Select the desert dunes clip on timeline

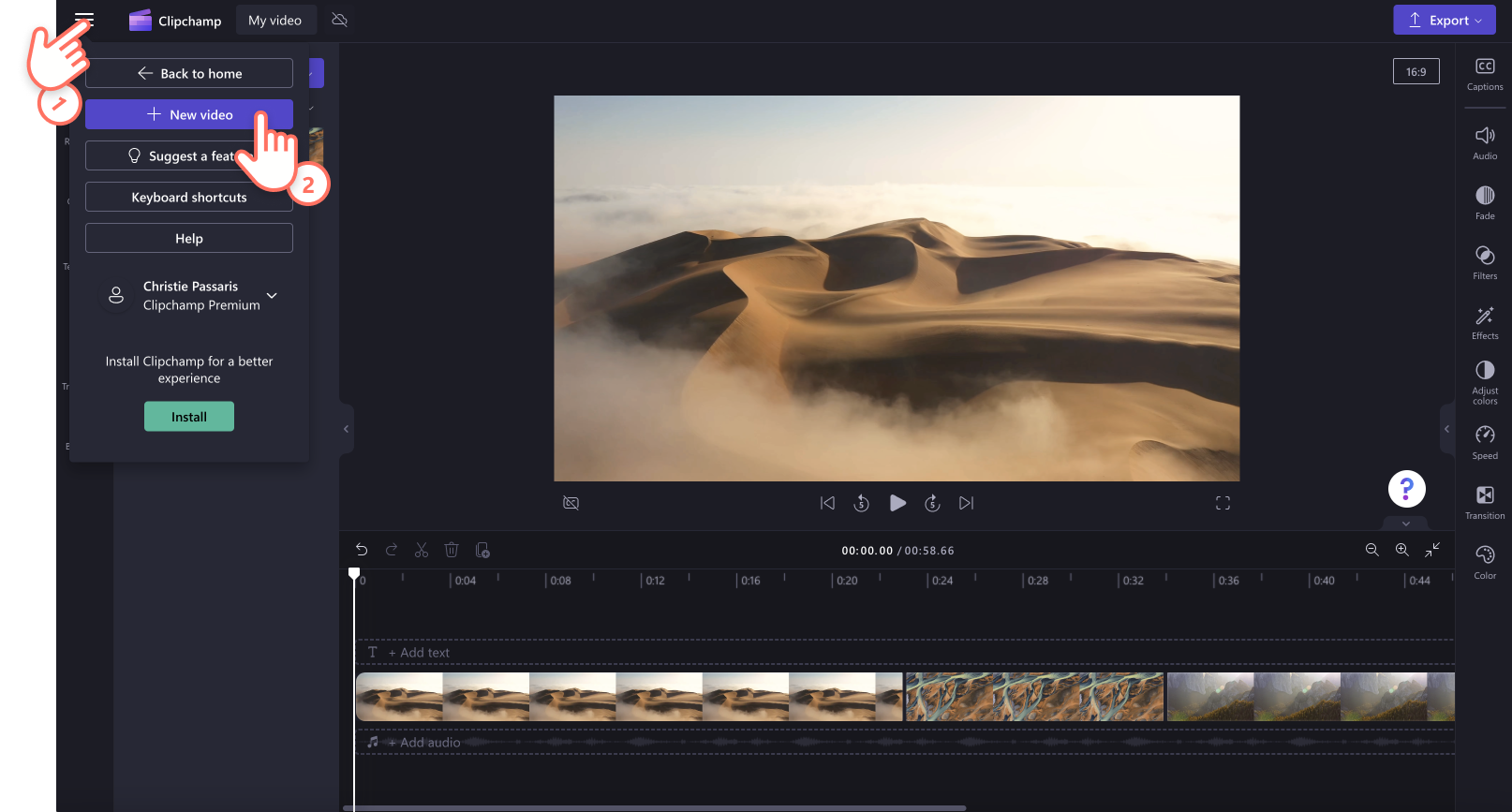[629, 697]
